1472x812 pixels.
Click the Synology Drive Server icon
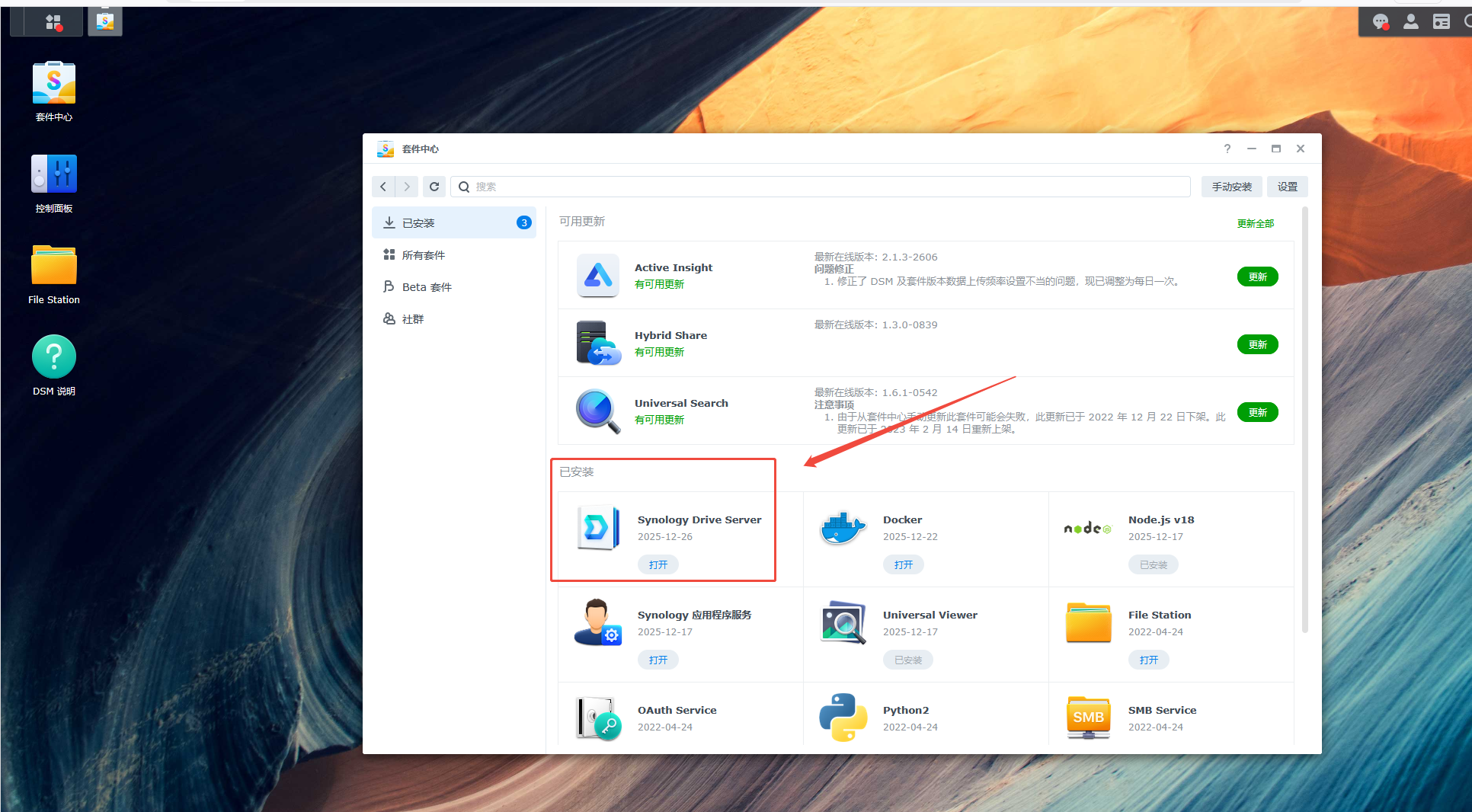(x=597, y=528)
